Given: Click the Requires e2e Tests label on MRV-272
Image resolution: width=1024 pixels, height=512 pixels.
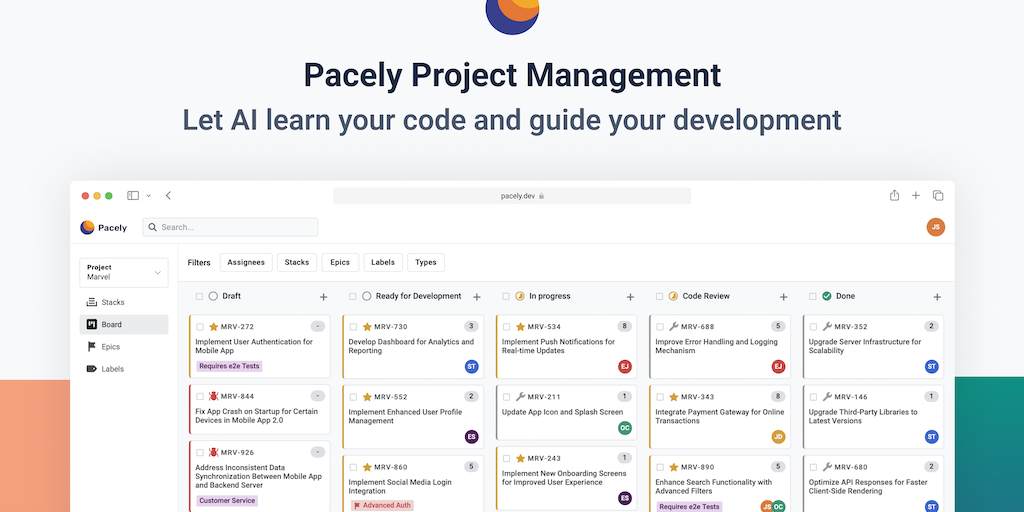Looking at the screenshot, I should click(228, 366).
